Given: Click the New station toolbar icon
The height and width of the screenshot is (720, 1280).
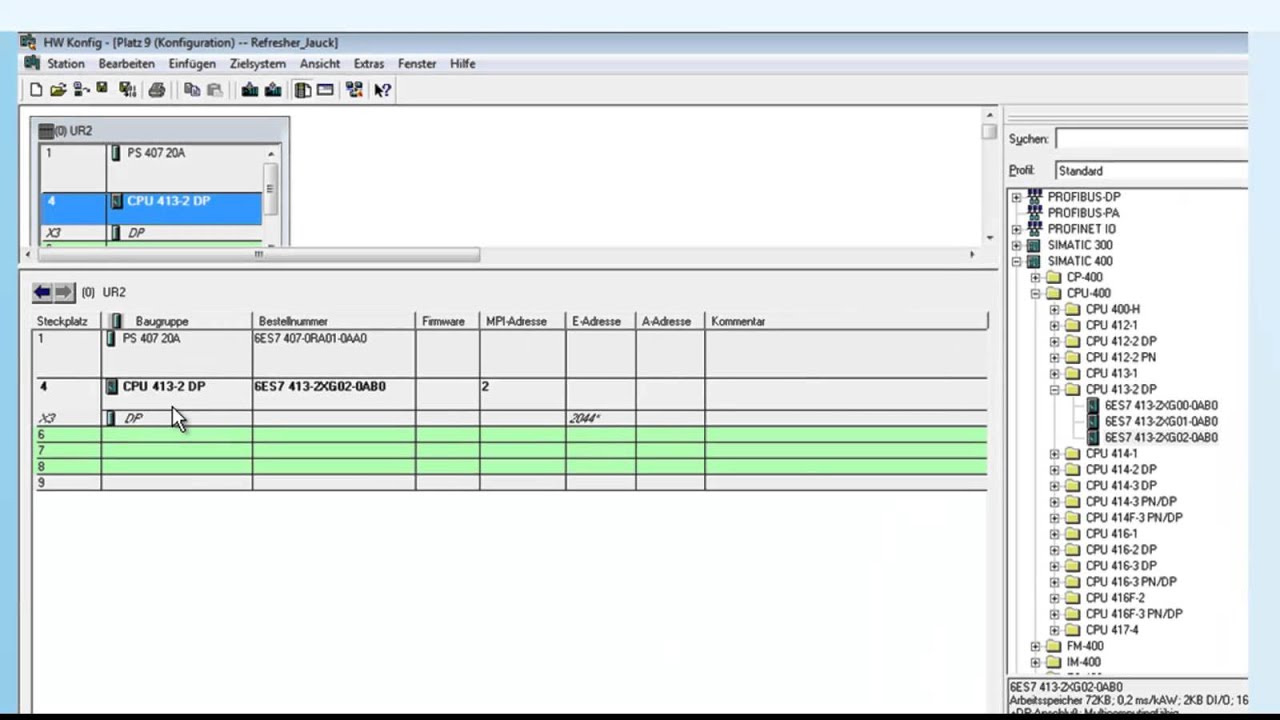Looking at the screenshot, I should [x=36, y=90].
